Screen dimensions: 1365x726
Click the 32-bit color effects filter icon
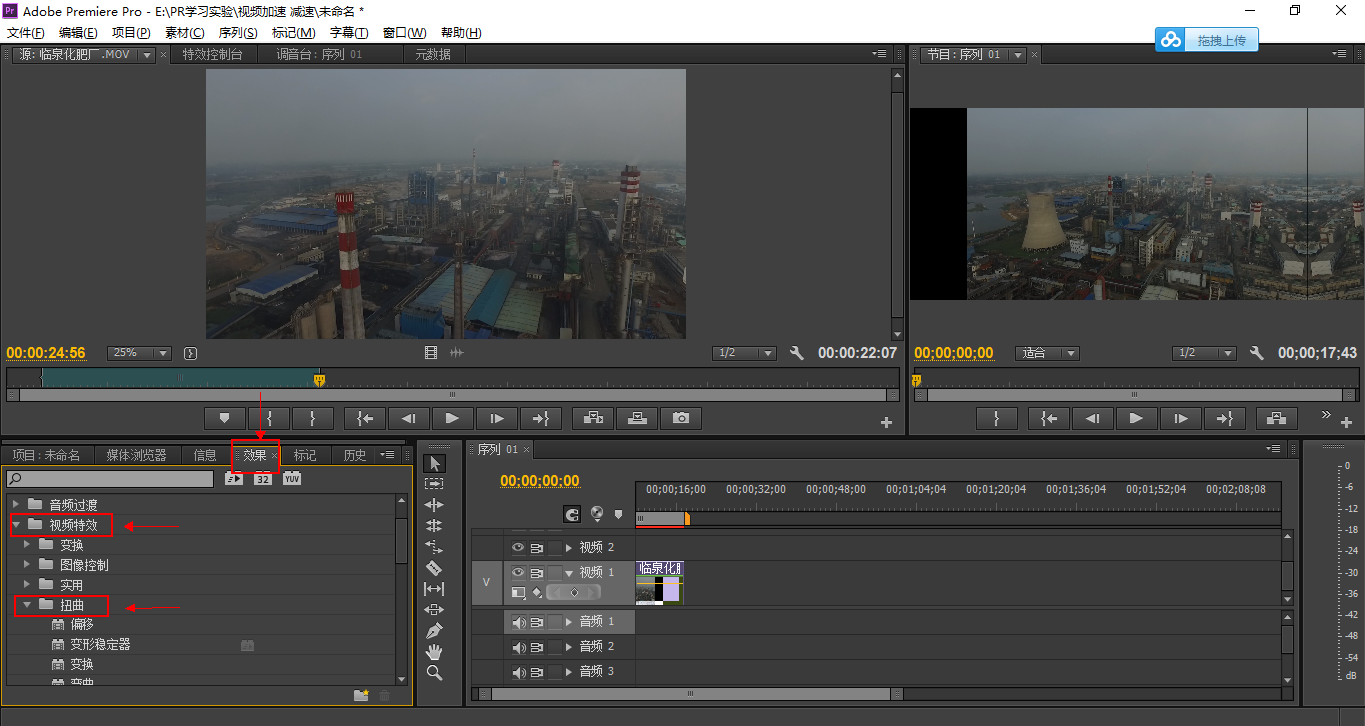tap(263, 479)
